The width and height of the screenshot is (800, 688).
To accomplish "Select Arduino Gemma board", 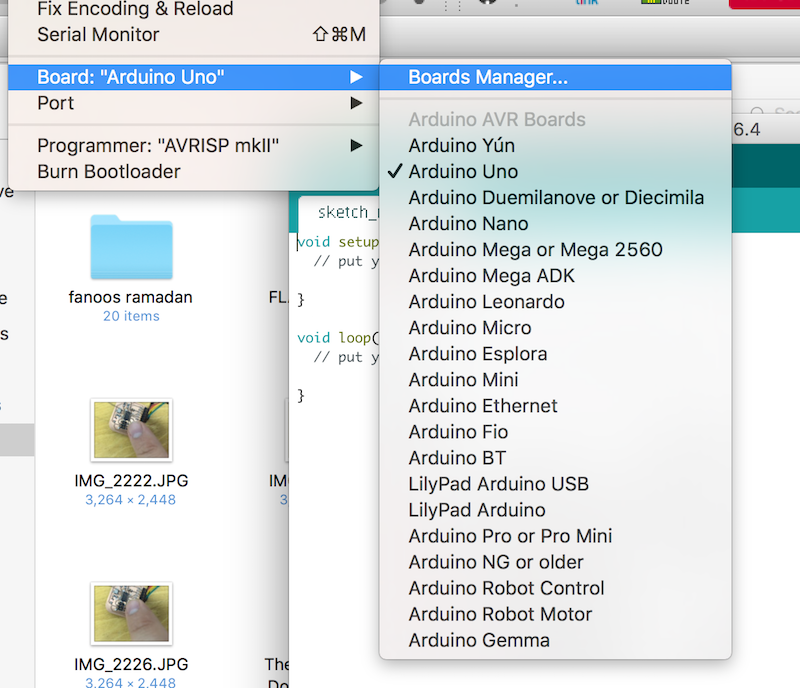I will click(555, 640).
